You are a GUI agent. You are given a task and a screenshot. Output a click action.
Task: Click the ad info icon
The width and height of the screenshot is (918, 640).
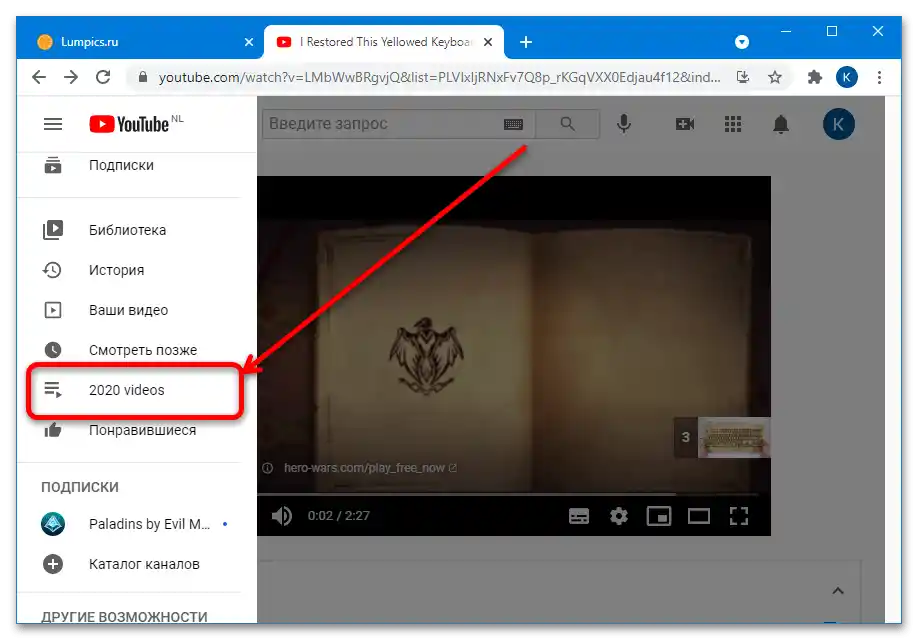pyautogui.click(x=268, y=468)
